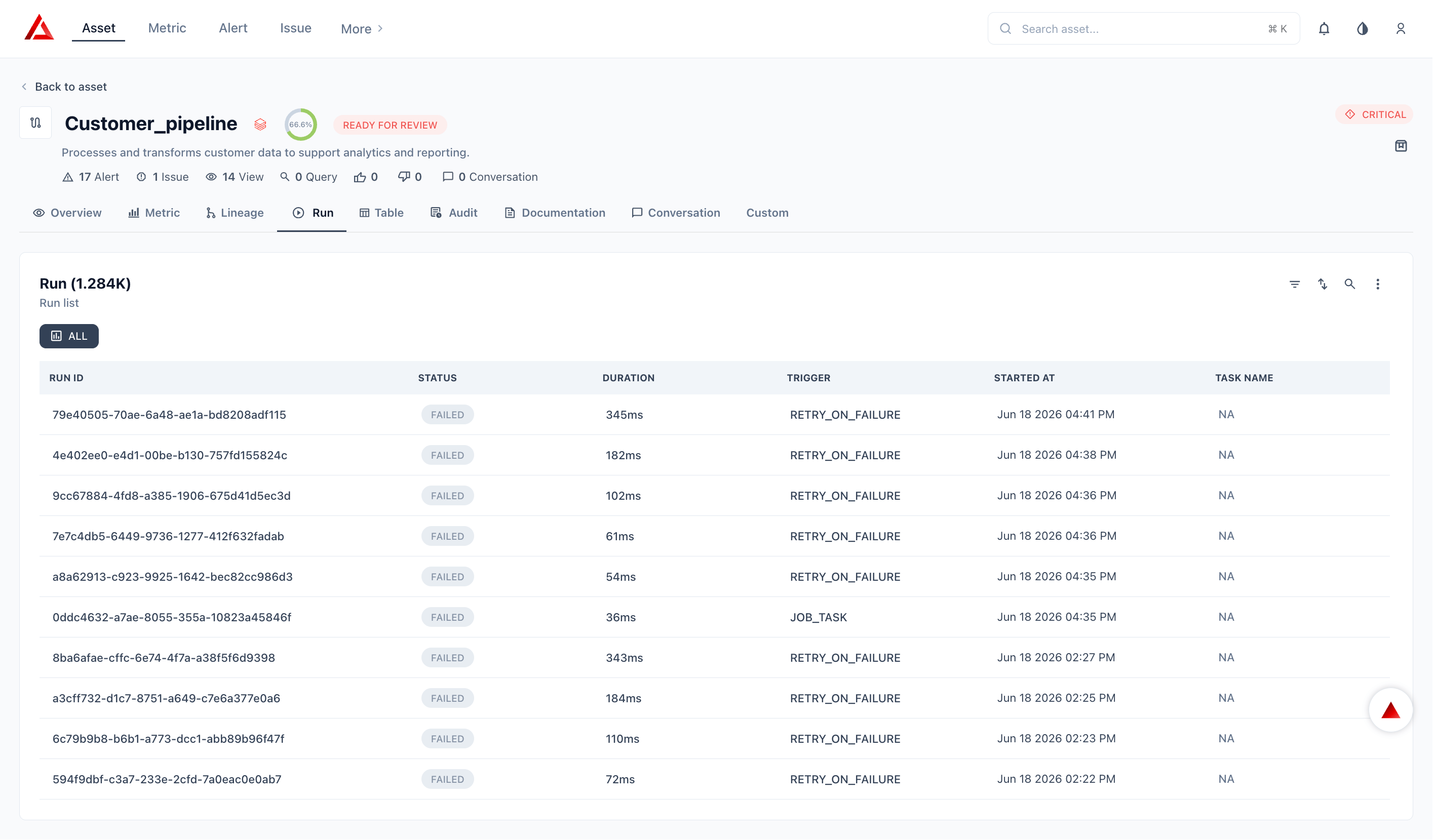Screen dimensions: 1434x840
Task: Sort by DURATION column header
Action: [x=629, y=378]
